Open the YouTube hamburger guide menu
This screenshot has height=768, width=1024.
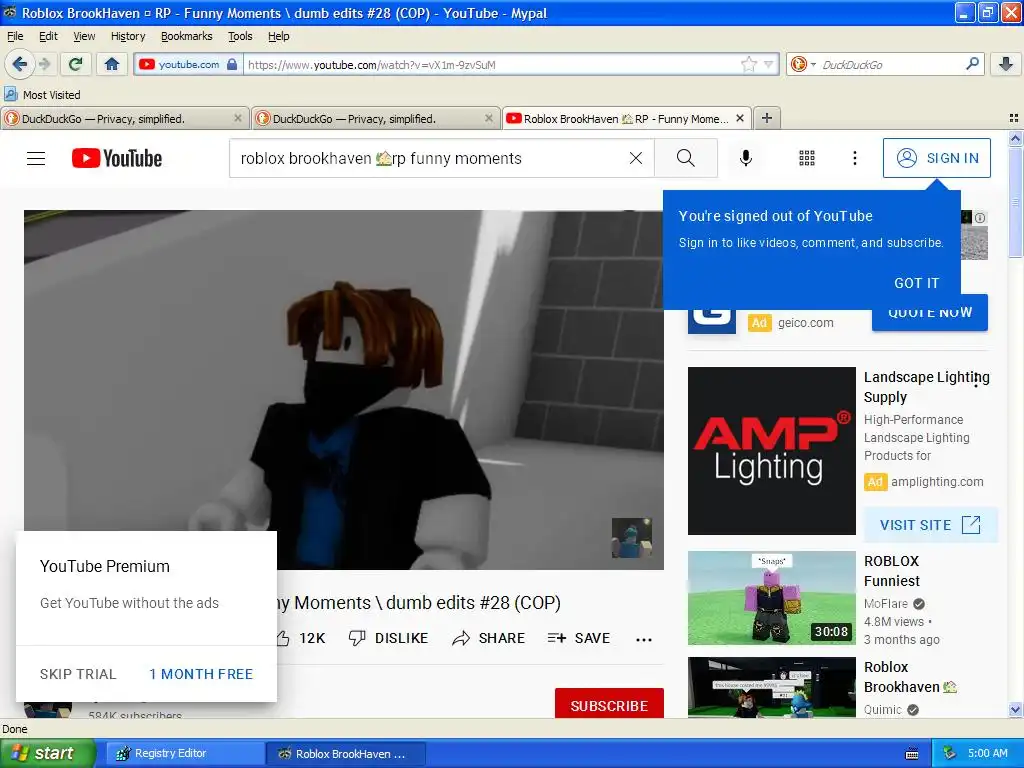[x=36, y=158]
